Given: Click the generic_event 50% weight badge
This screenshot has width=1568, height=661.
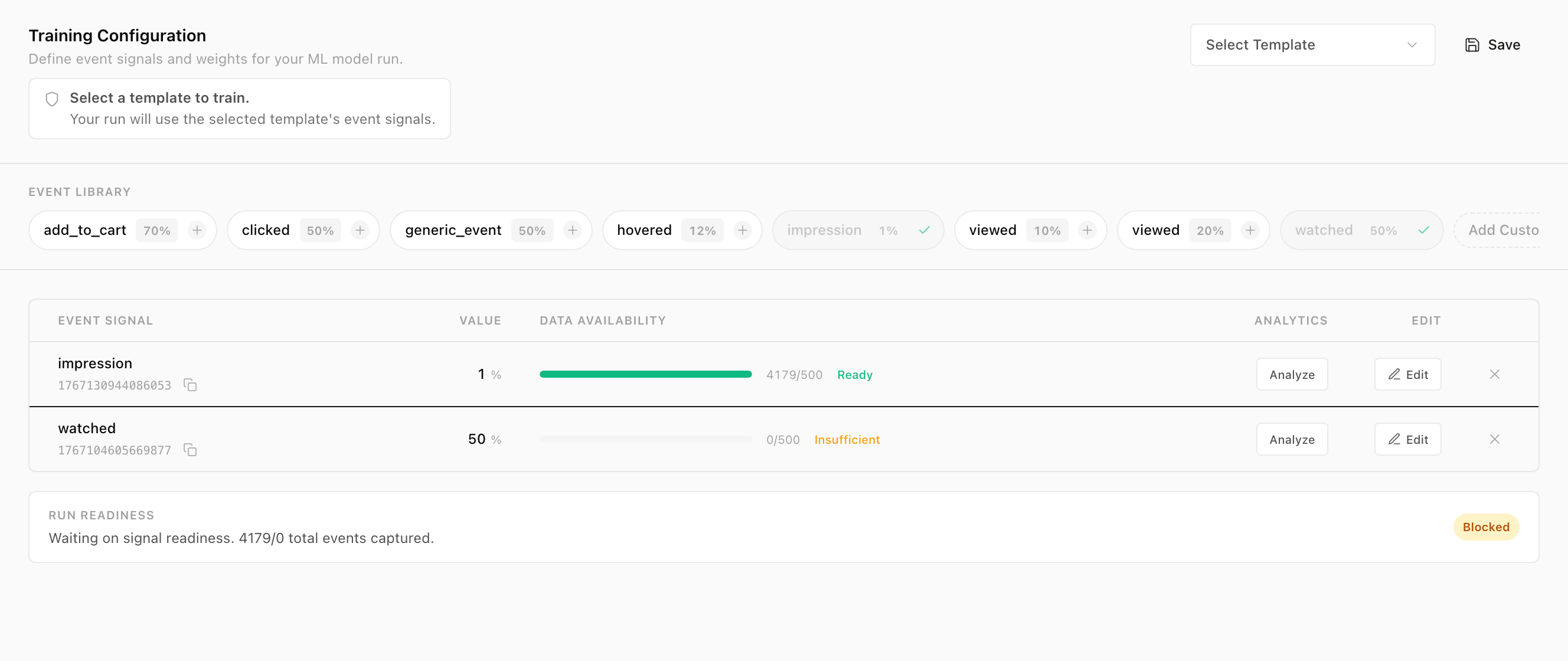Looking at the screenshot, I should click(532, 231).
